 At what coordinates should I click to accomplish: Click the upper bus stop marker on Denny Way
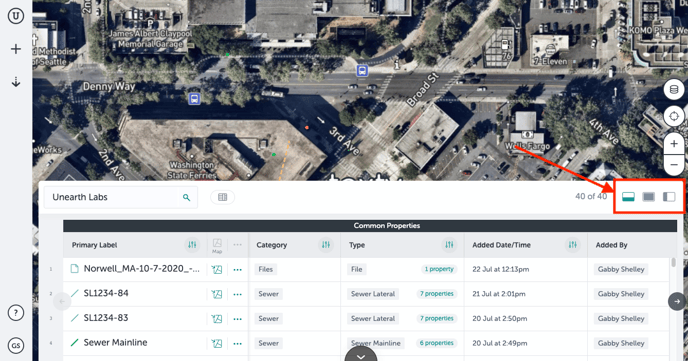pyautogui.click(x=362, y=70)
